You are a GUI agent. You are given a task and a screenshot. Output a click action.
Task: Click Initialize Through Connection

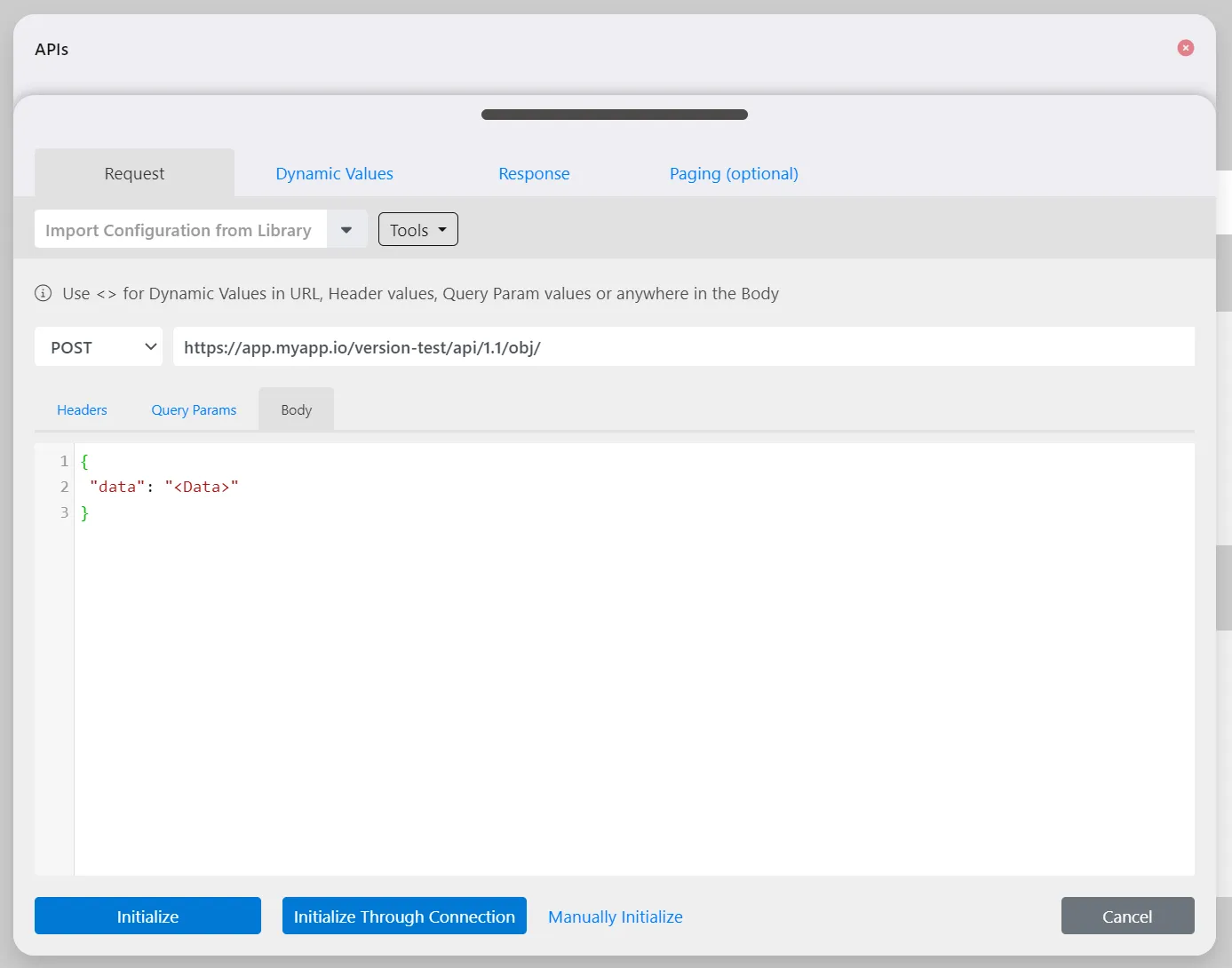[x=404, y=916]
